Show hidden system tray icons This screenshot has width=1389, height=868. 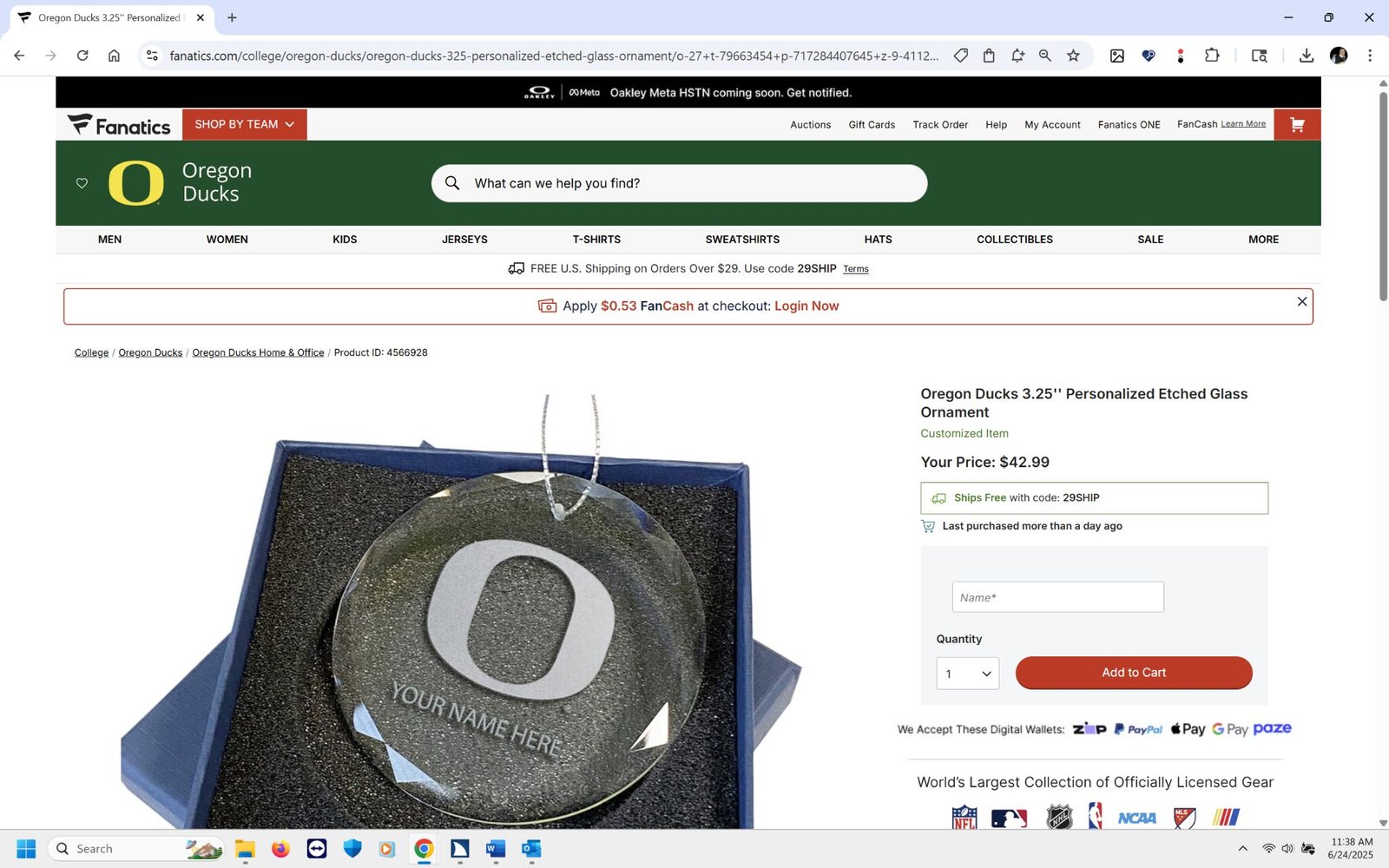point(1242,849)
